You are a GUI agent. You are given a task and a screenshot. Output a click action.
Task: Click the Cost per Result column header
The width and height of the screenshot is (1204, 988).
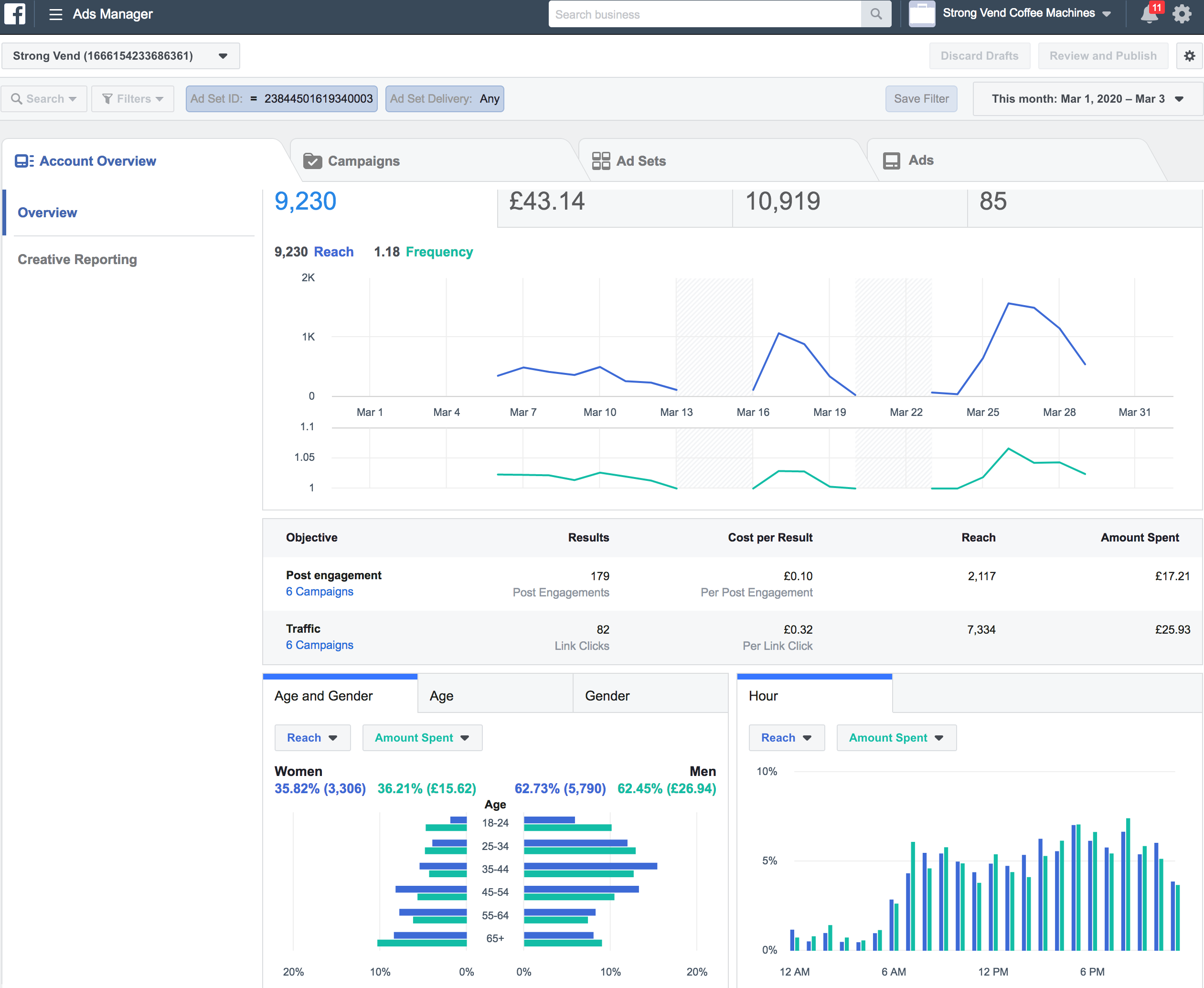tap(770, 538)
